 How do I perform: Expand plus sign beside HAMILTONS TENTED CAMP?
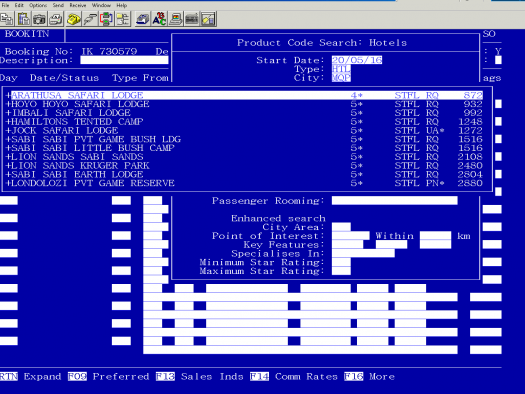pyautogui.click(x=8, y=122)
